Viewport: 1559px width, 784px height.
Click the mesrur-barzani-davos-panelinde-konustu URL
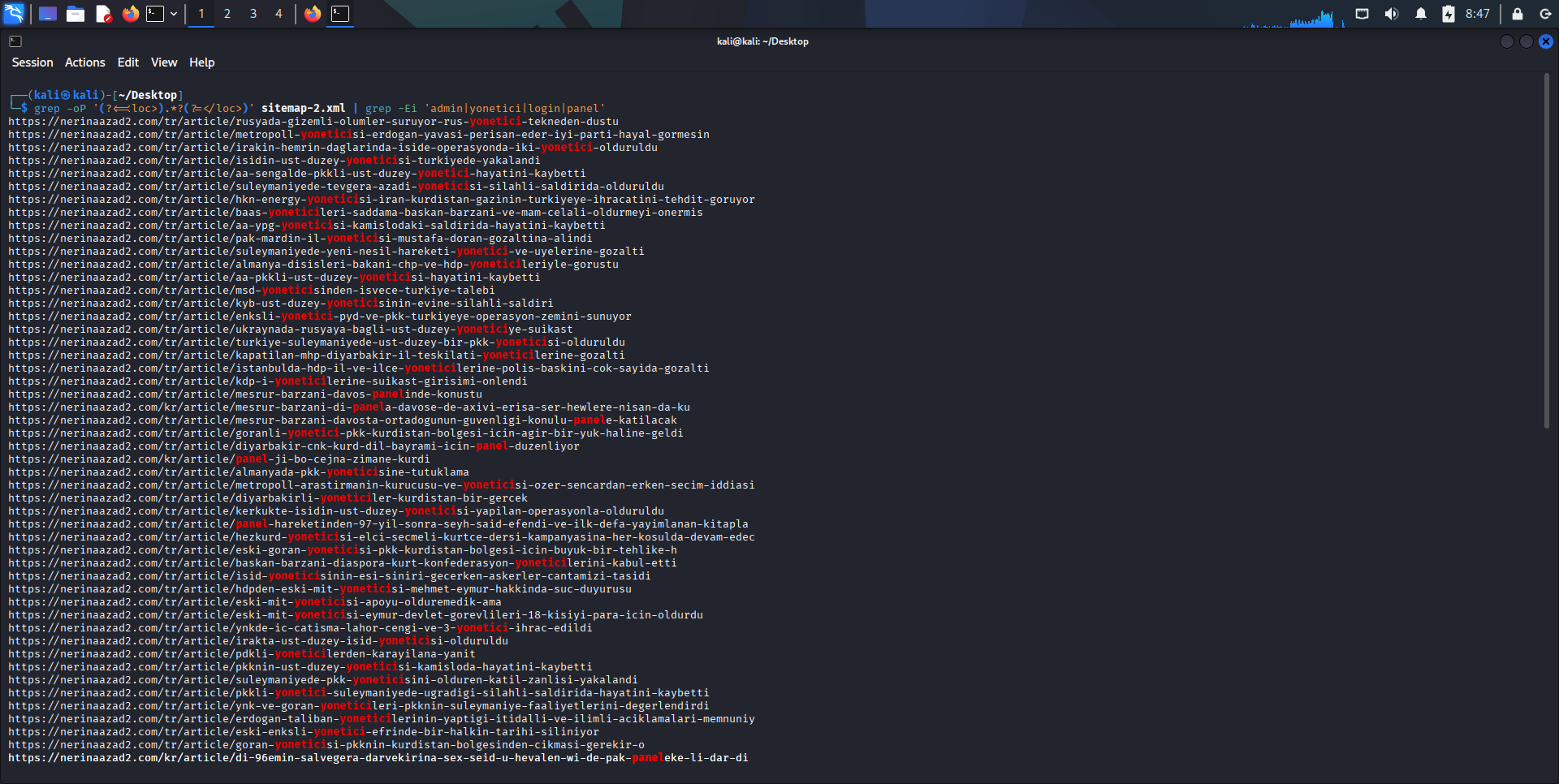click(245, 394)
